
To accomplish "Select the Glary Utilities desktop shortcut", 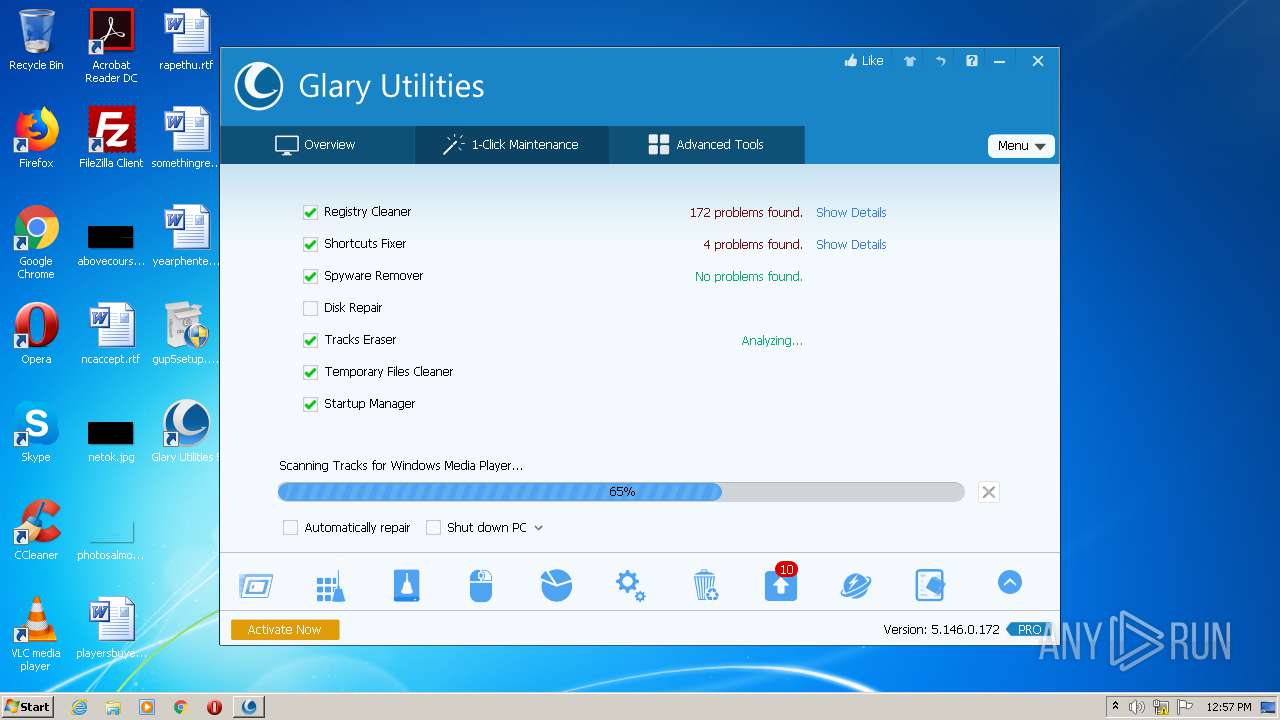I will 186,432.
